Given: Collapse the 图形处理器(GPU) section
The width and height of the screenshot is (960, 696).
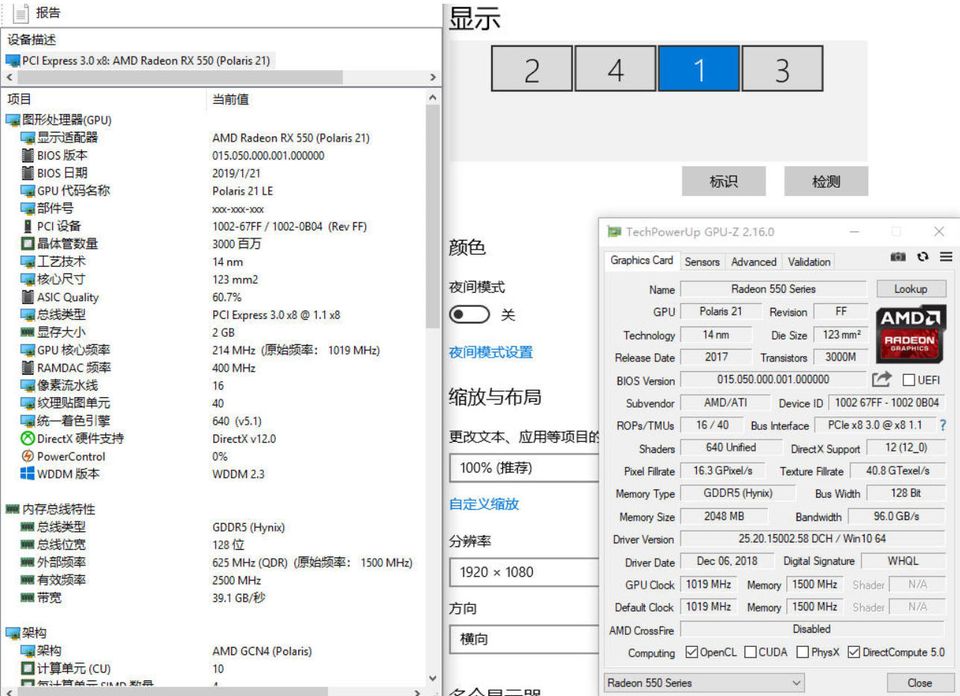Looking at the screenshot, I should 59,120.
